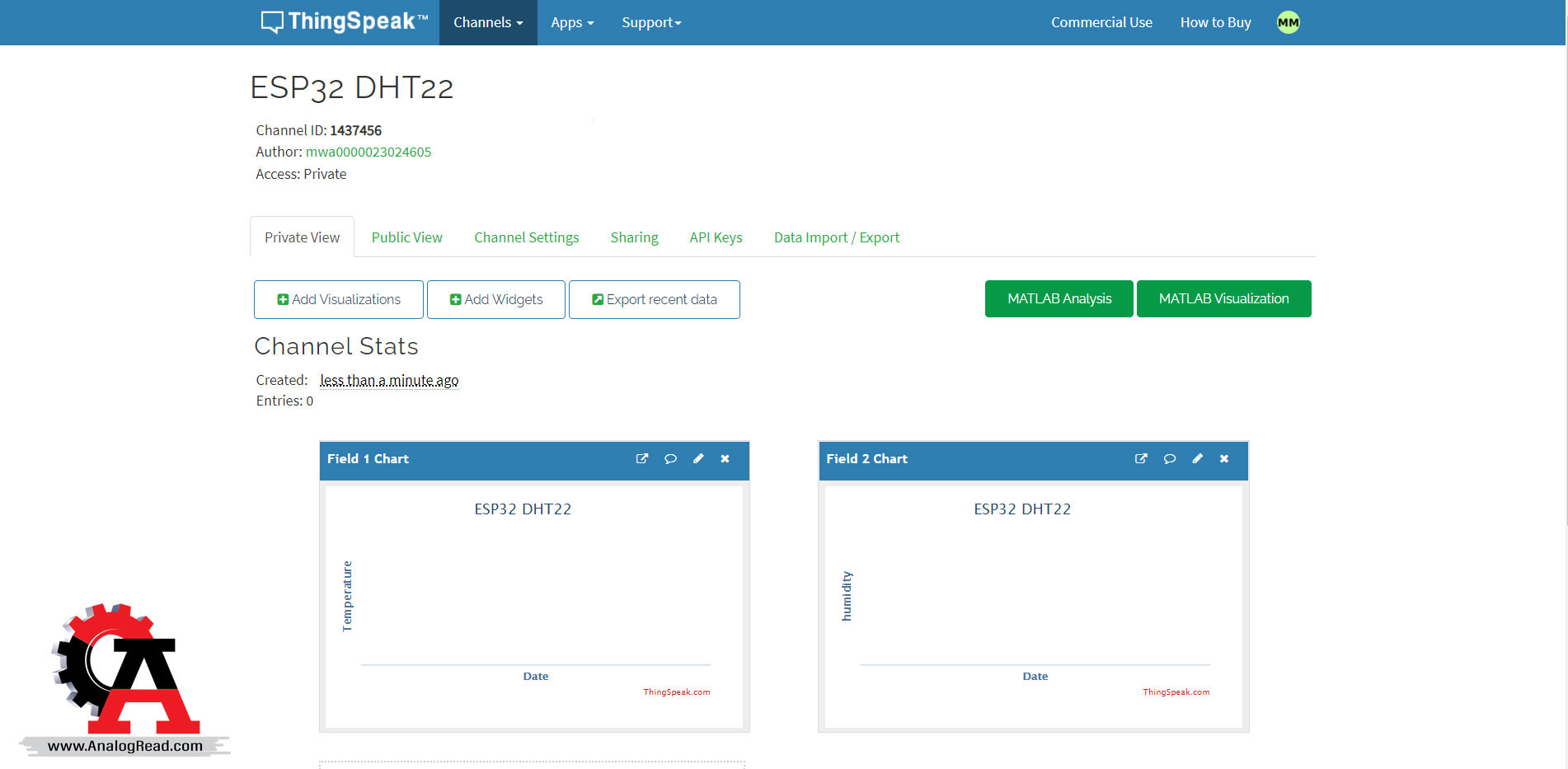Switch to Data Import / Export tab

[x=836, y=237]
